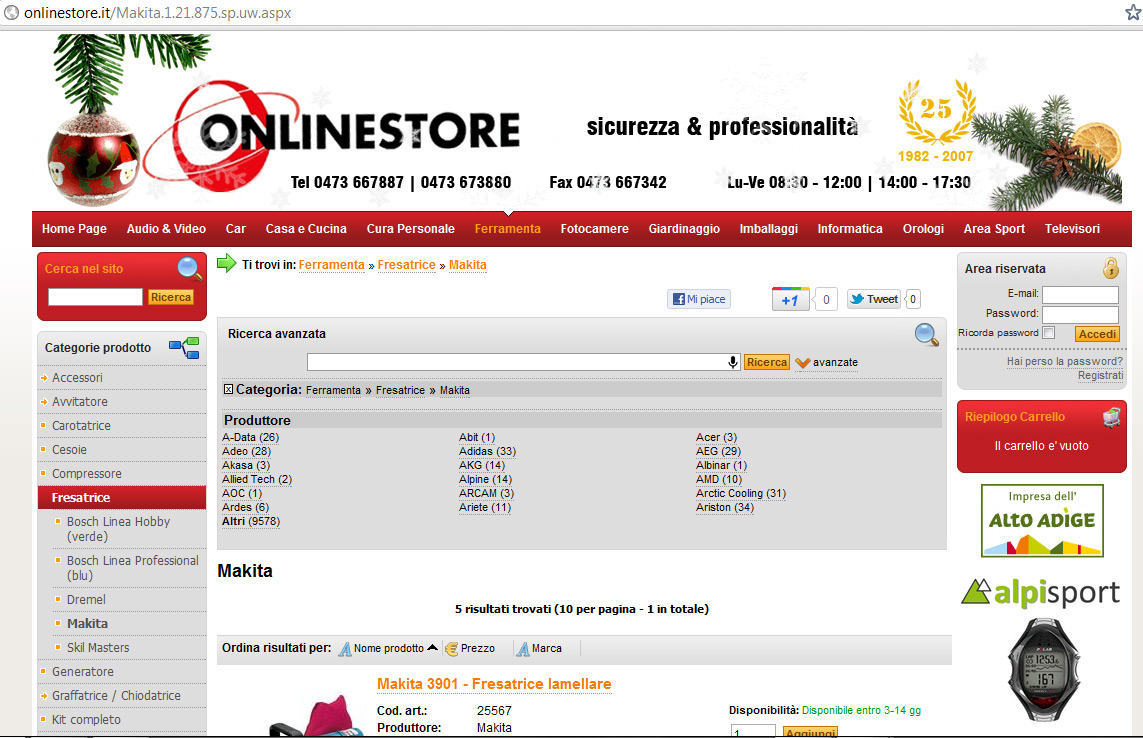Open the Fotocamere menu
This screenshot has height=738, width=1143.
(x=594, y=229)
